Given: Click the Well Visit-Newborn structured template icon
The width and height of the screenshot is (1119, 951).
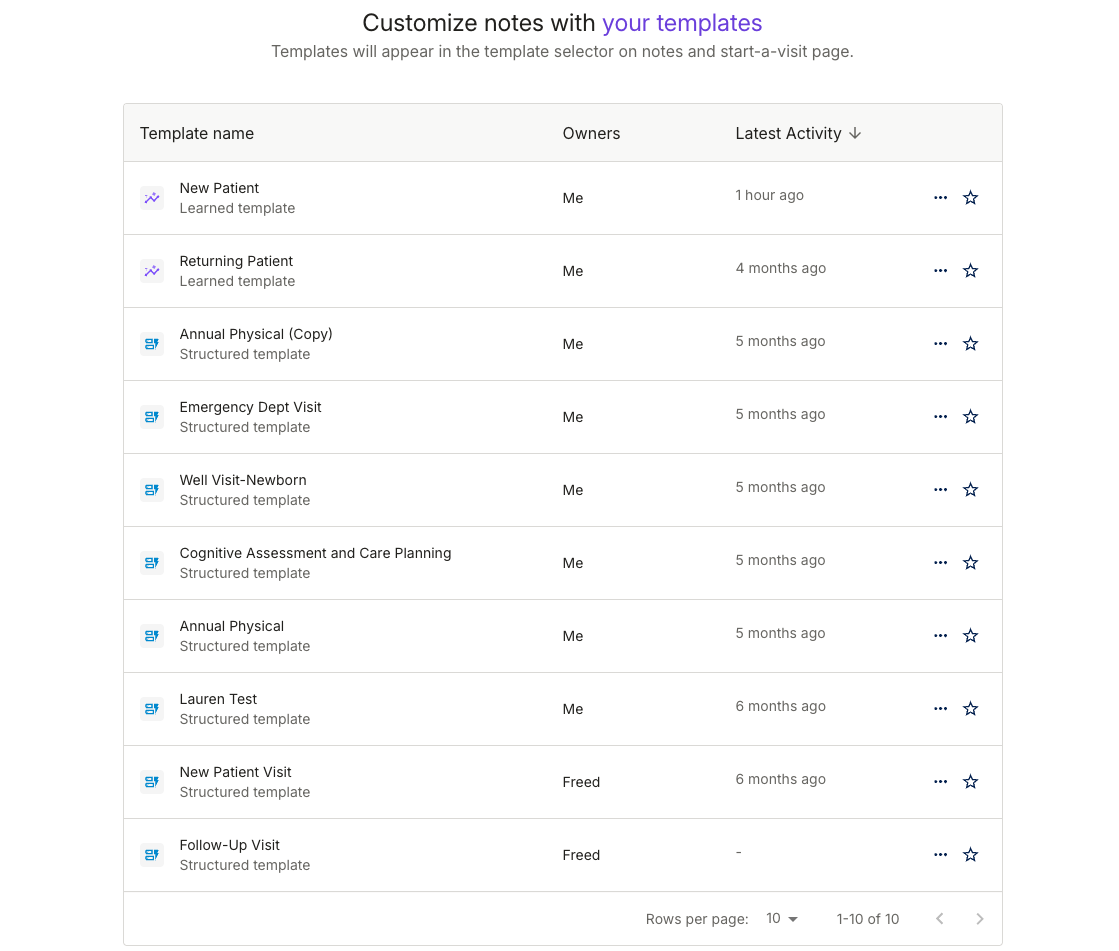Looking at the screenshot, I should 152,490.
